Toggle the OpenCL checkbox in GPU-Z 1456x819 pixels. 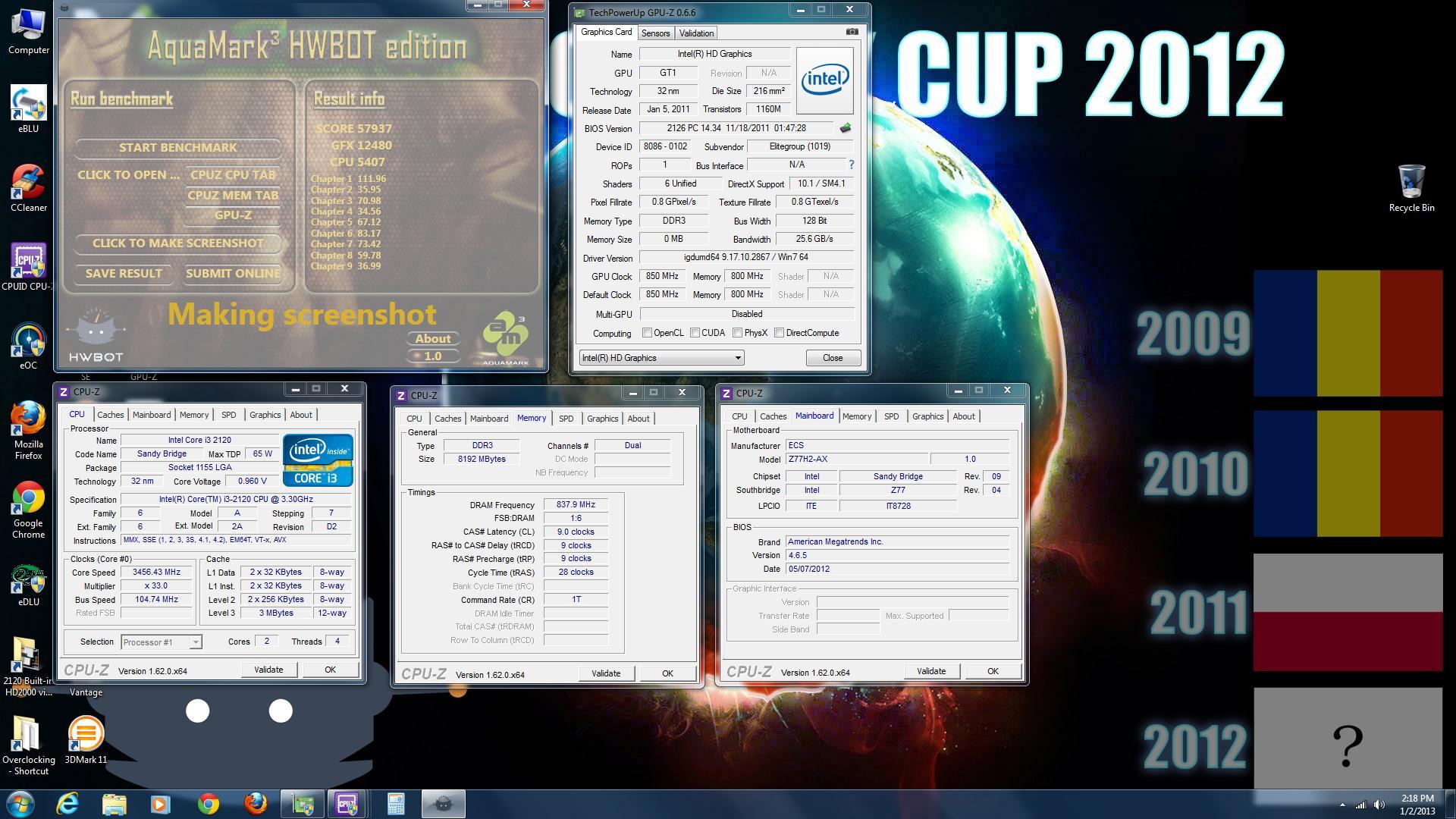point(647,333)
